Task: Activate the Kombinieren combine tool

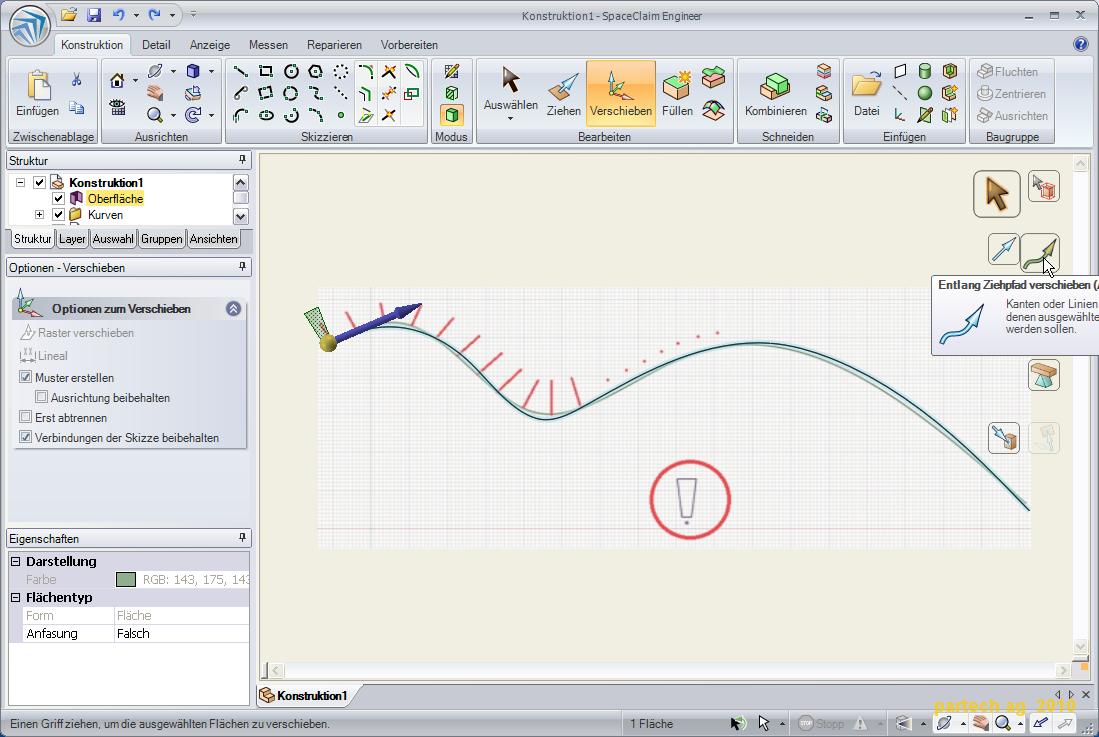Action: (x=775, y=94)
